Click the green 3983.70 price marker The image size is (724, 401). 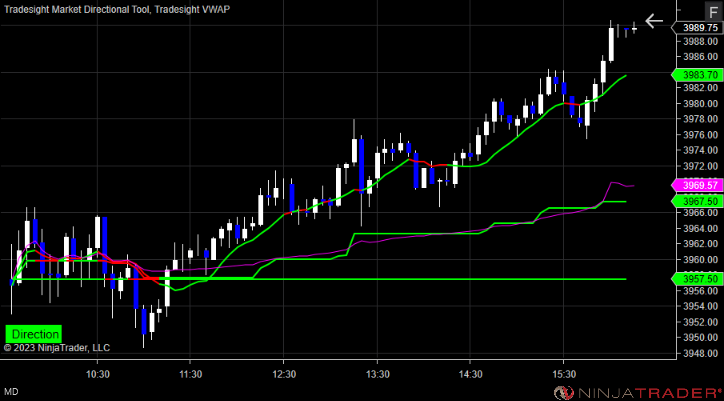696,75
